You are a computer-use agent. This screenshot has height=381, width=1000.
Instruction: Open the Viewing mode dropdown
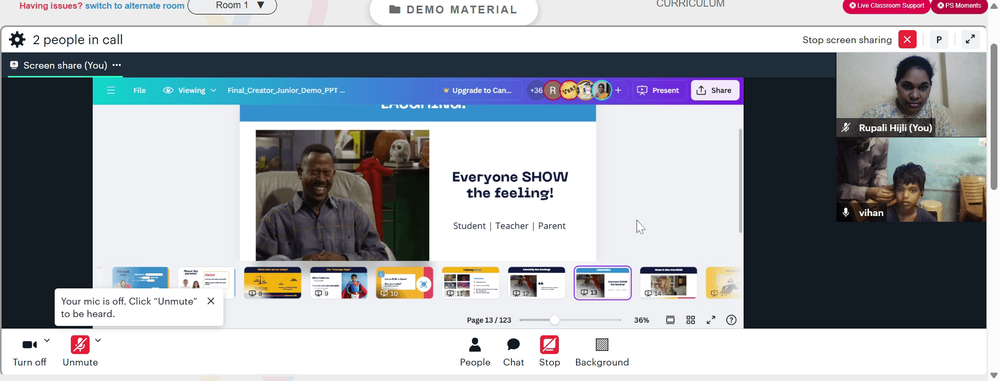pos(190,91)
